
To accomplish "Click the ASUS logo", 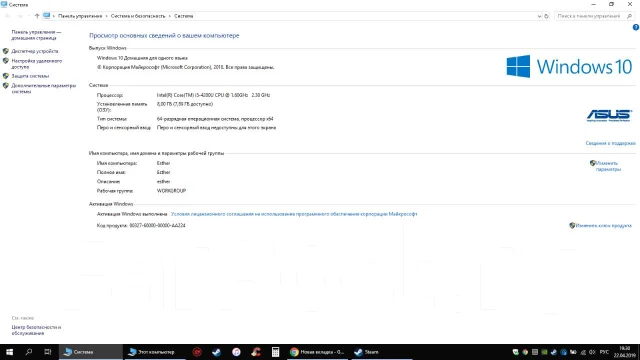I will pyautogui.click(x=609, y=116).
